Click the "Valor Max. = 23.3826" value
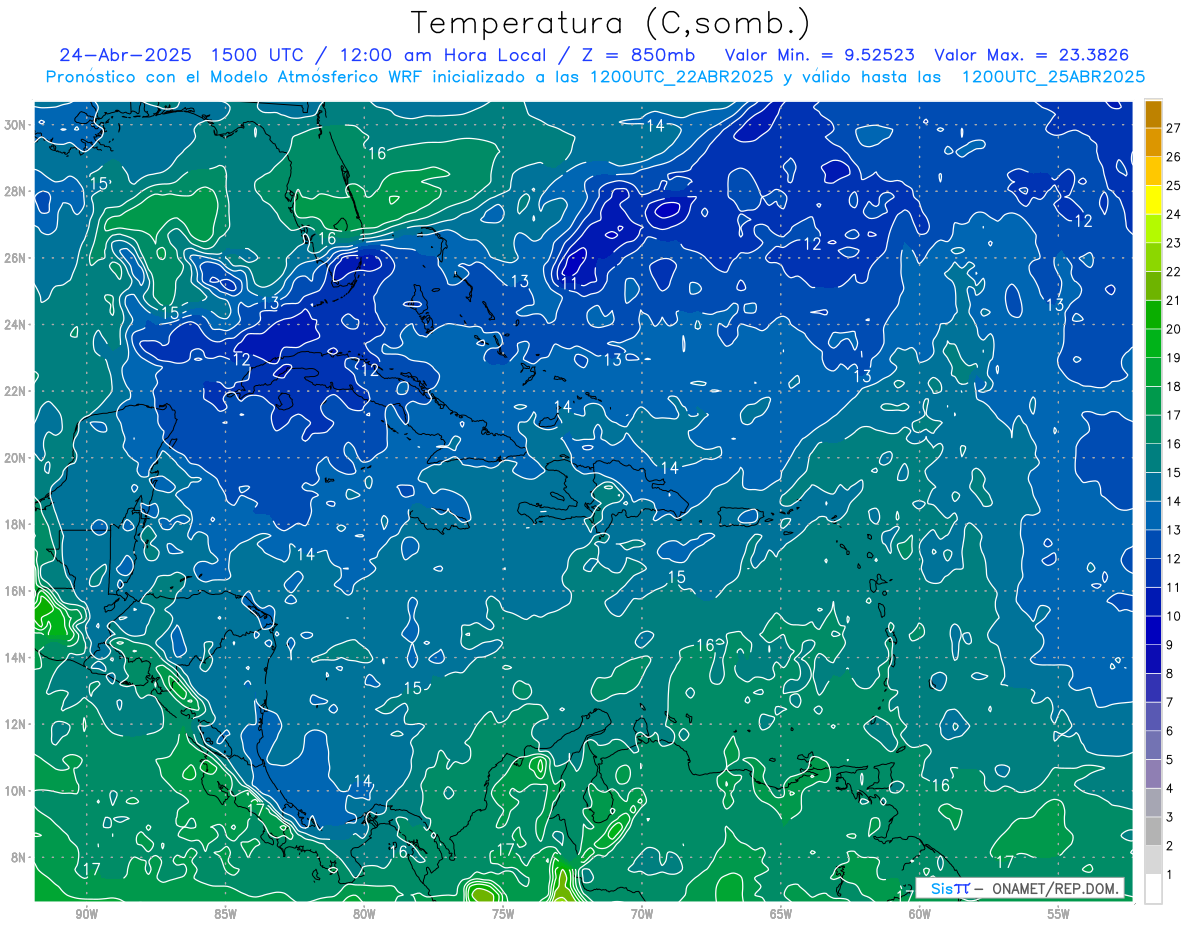This screenshot has width=1200, height=927. point(1032,55)
